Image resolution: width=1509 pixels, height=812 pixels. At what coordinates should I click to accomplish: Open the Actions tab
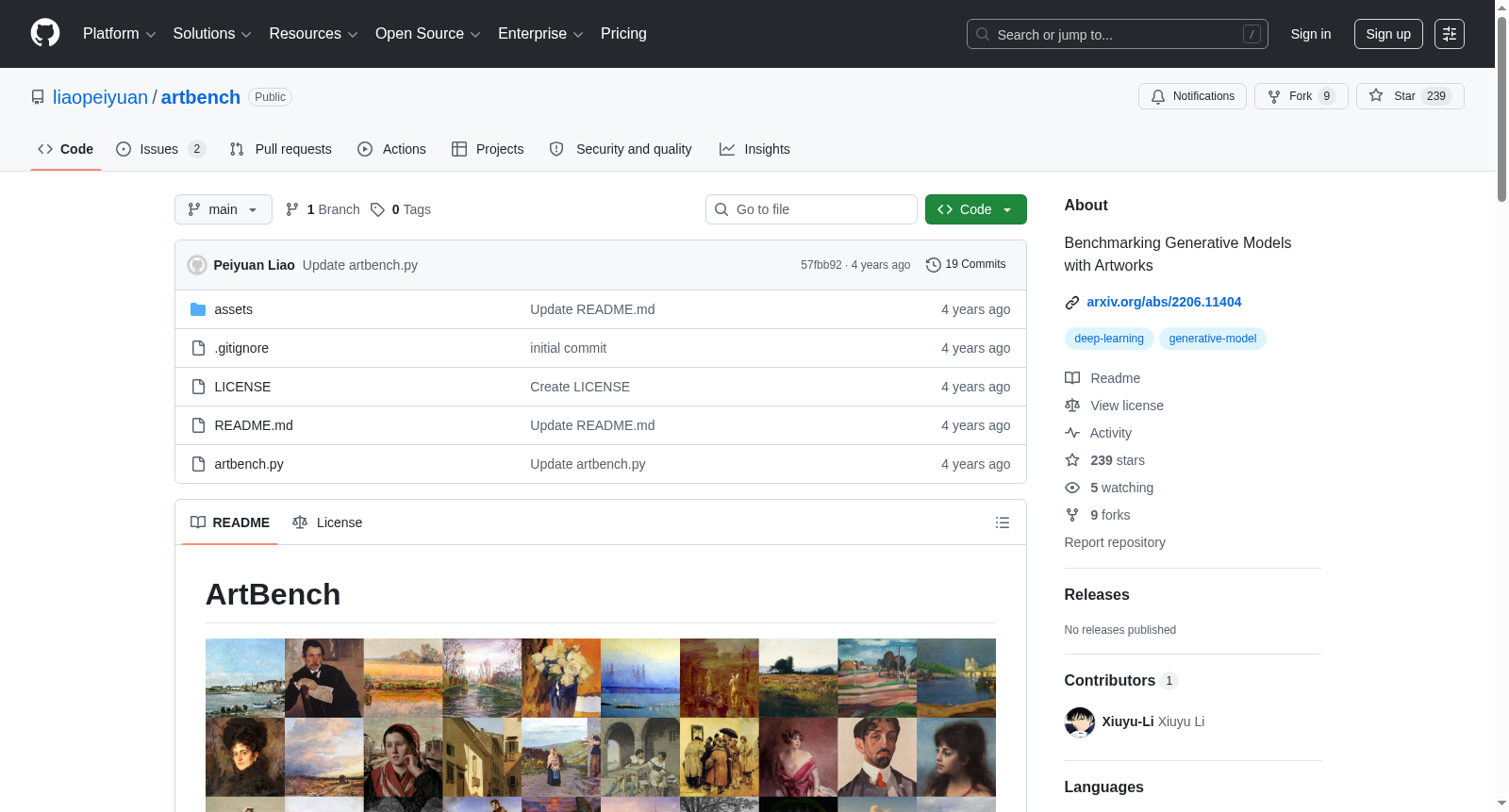(x=392, y=149)
